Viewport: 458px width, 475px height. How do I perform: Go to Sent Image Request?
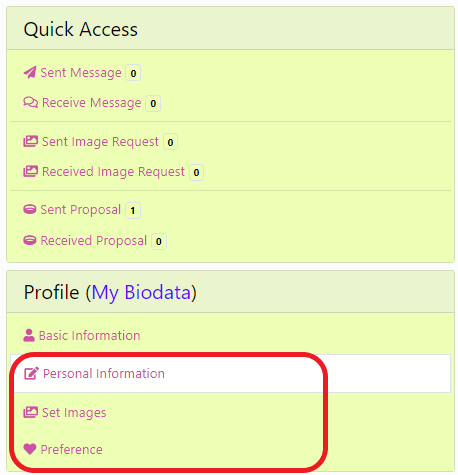click(x=100, y=142)
